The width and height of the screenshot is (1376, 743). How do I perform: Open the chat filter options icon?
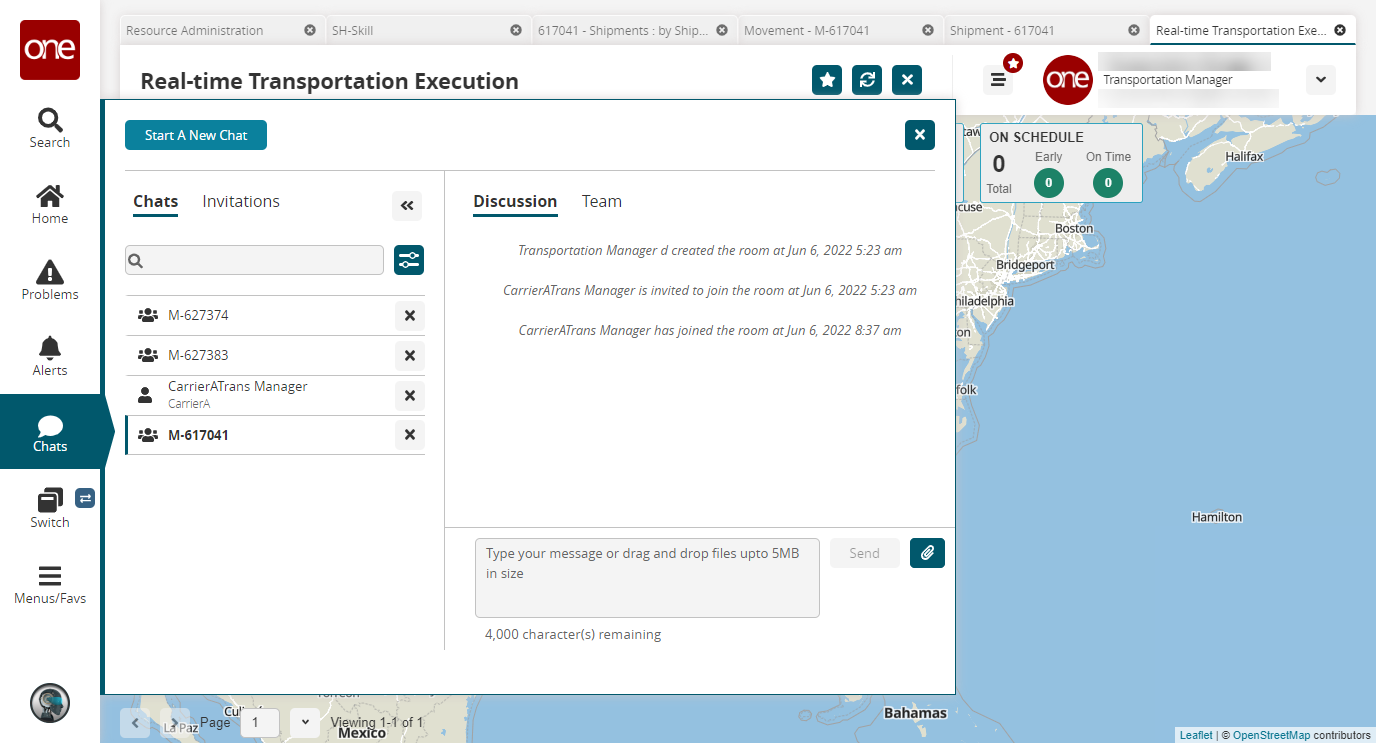pos(409,260)
